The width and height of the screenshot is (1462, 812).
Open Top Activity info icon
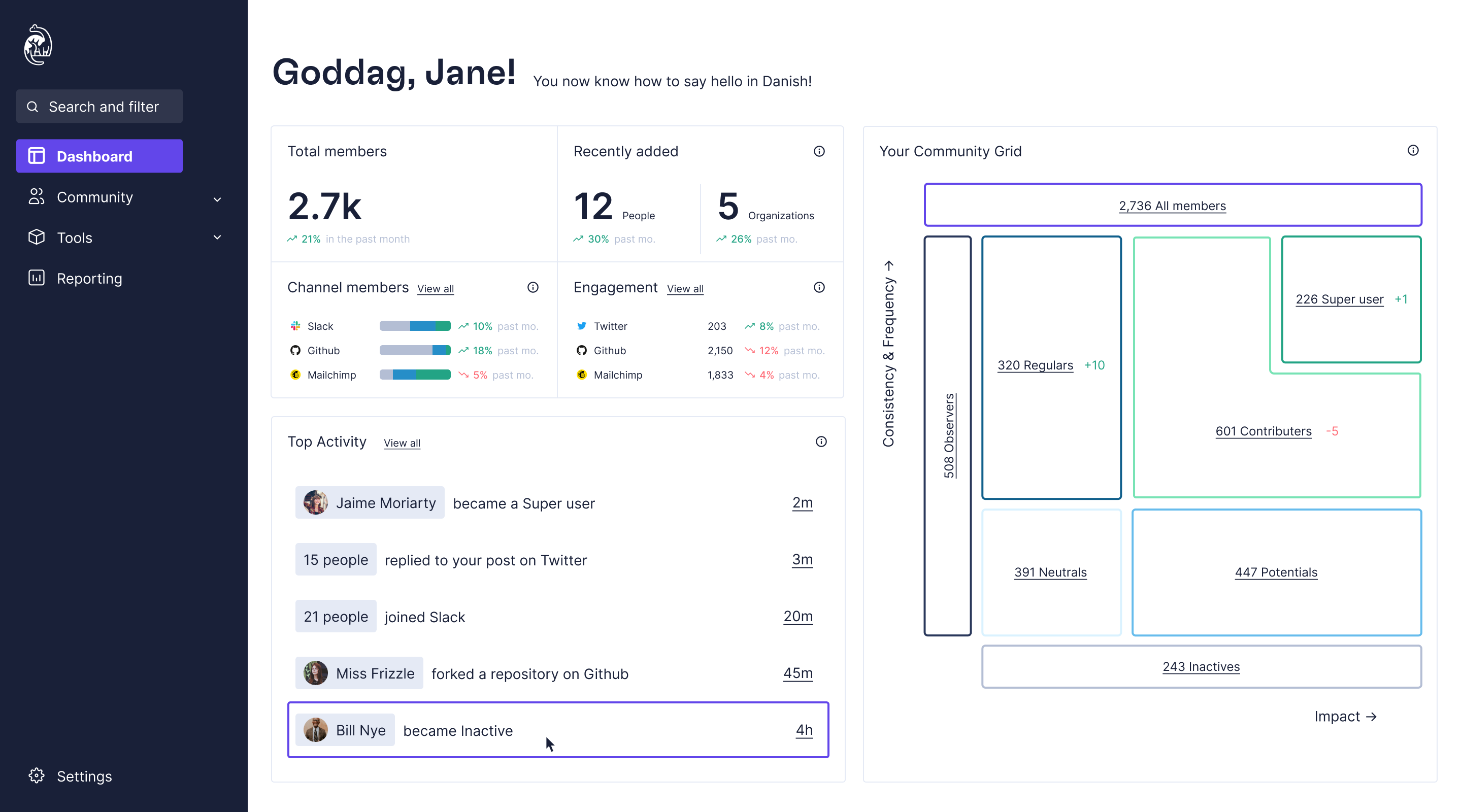821,442
